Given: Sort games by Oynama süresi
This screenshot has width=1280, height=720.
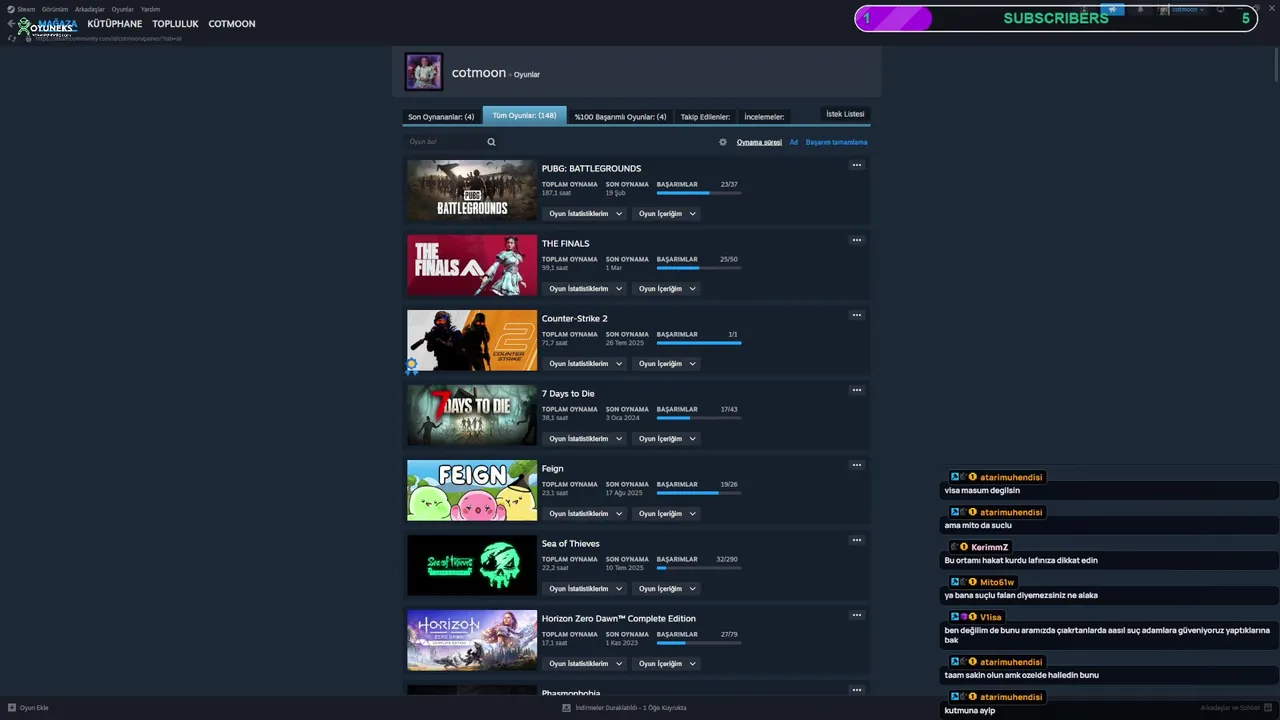Looking at the screenshot, I should coord(759,142).
